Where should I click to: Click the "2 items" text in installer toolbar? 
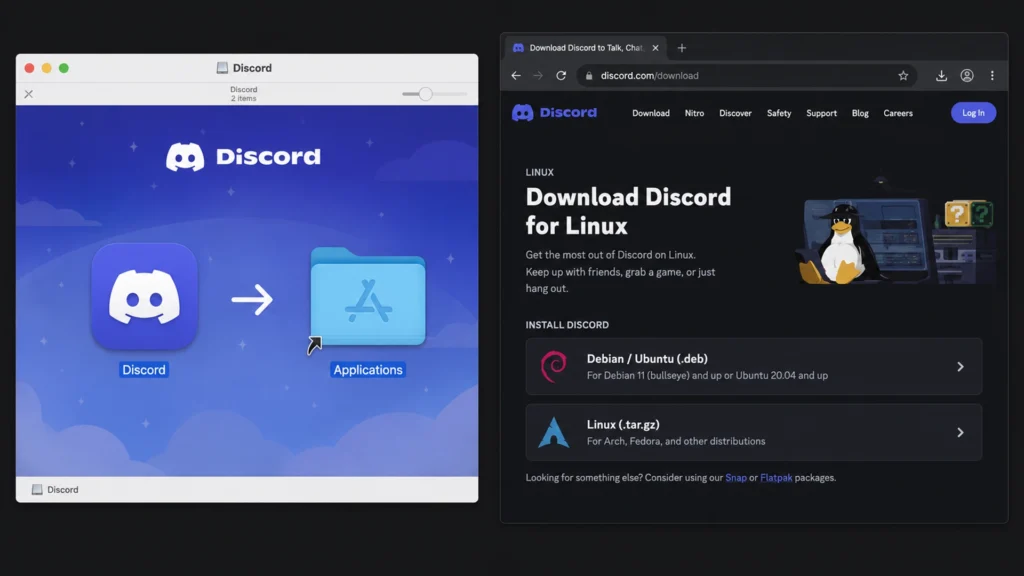click(x=244, y=99)
